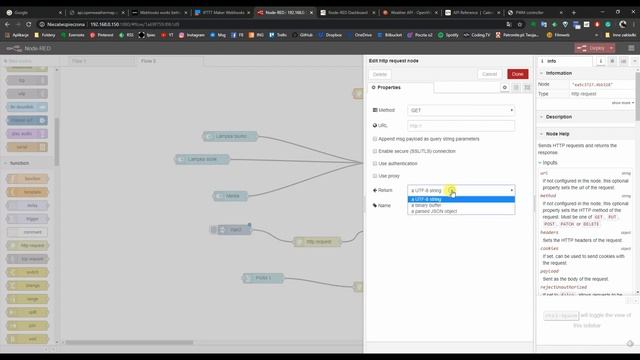Image resolution: width=640 pixels, height=360 pixels.
Task: Select the http request palette node
Action: coord(27,245)
